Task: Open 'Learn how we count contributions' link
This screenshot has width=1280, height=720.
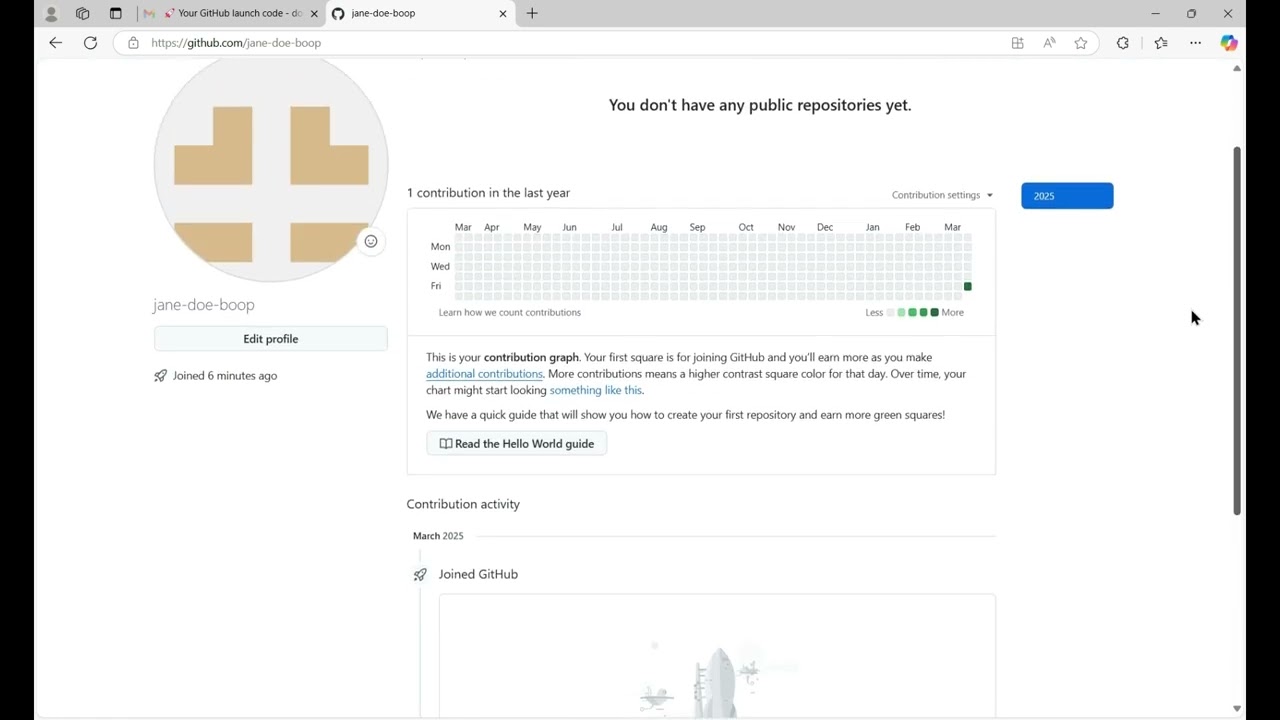Action: (x=510, y=313)
